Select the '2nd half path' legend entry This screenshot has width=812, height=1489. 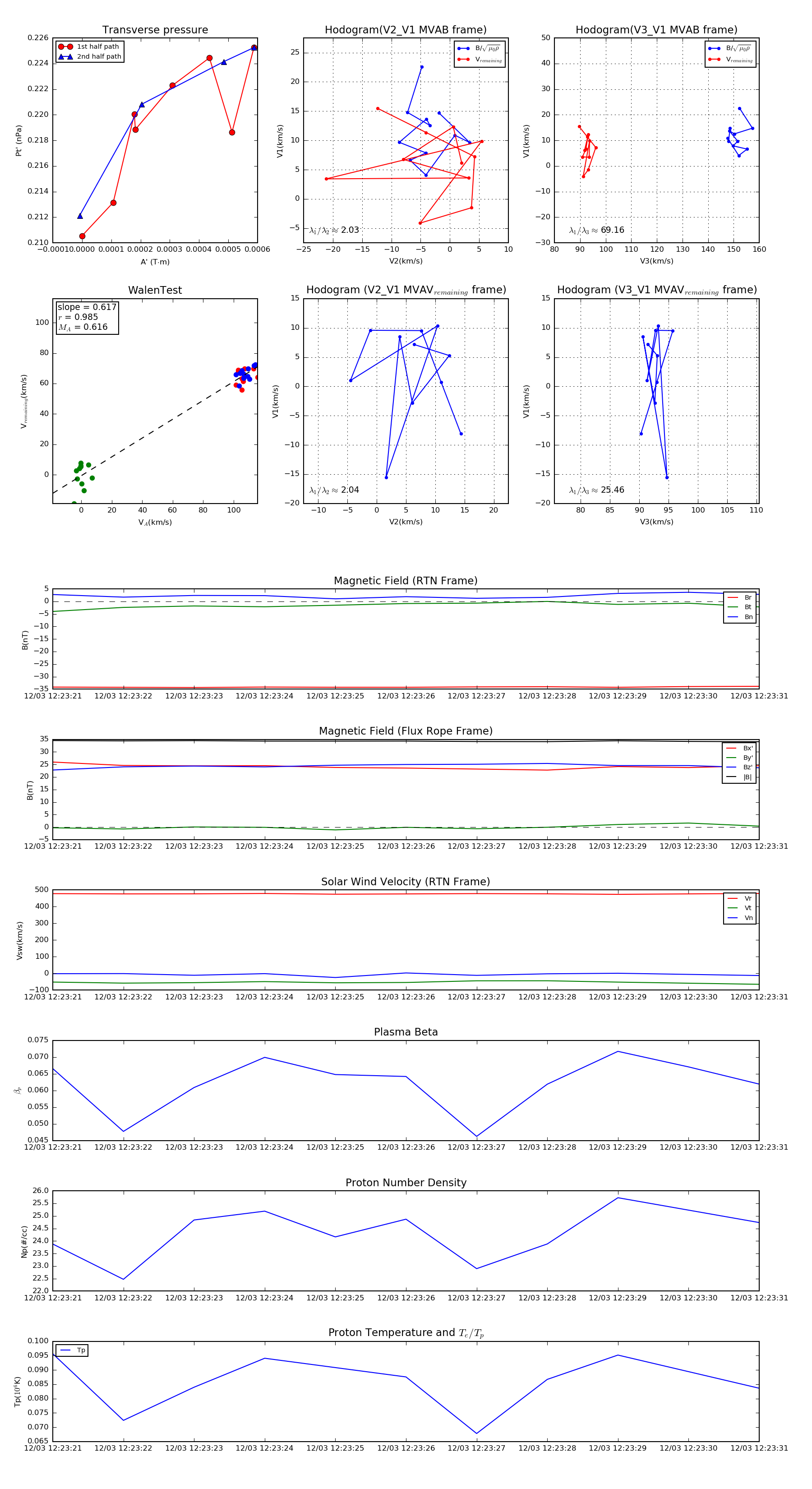90,57
